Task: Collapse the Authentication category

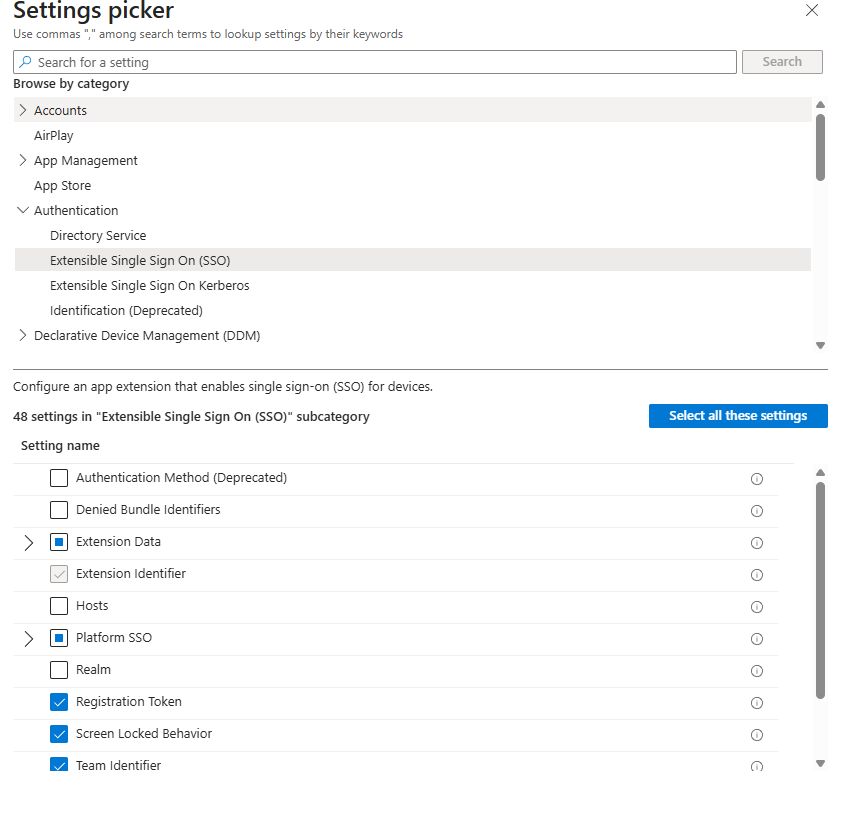Action: click(x=23, y=211)
